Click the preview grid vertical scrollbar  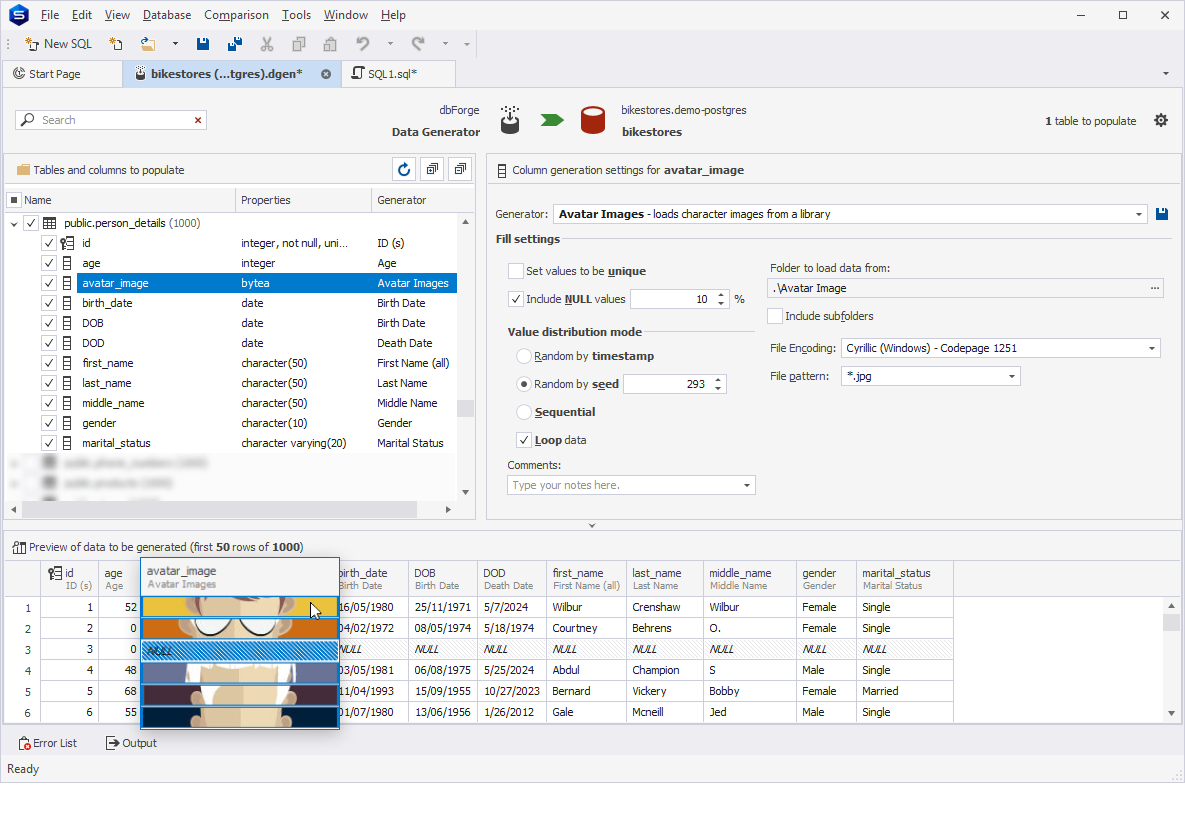(1171, 622)
